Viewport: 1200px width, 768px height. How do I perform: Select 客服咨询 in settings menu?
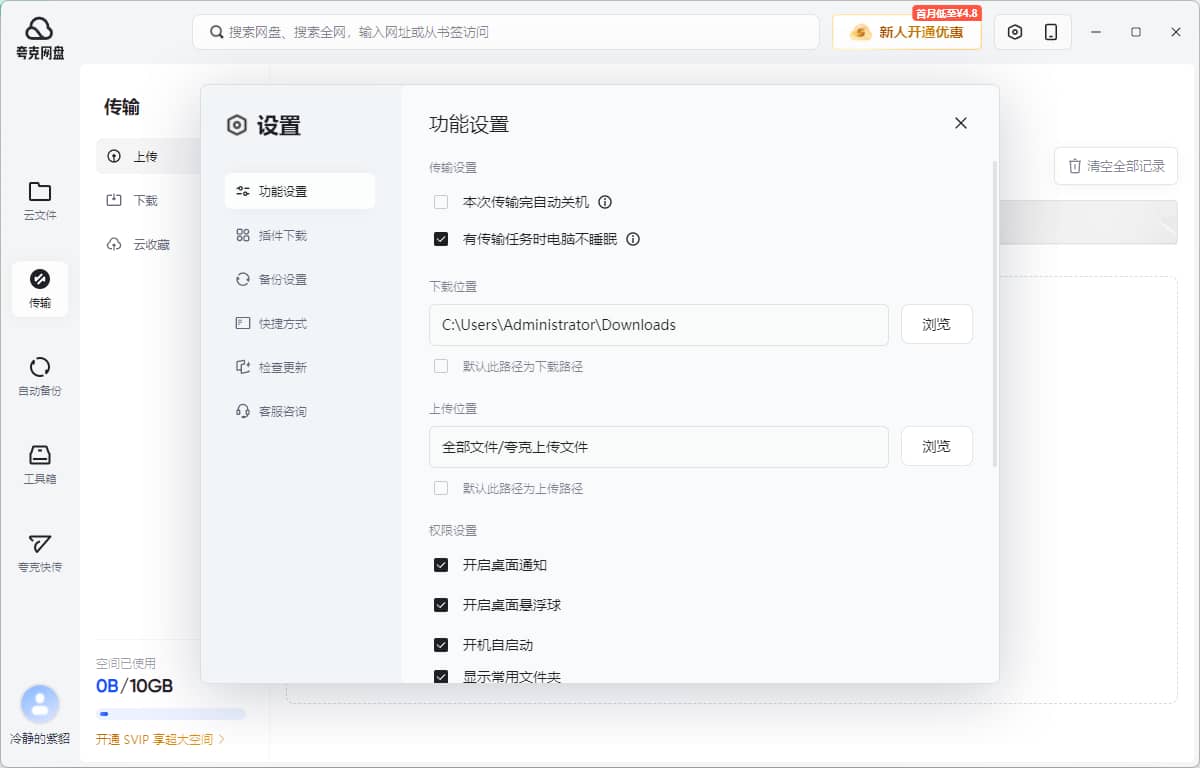(x=300, y=411)
